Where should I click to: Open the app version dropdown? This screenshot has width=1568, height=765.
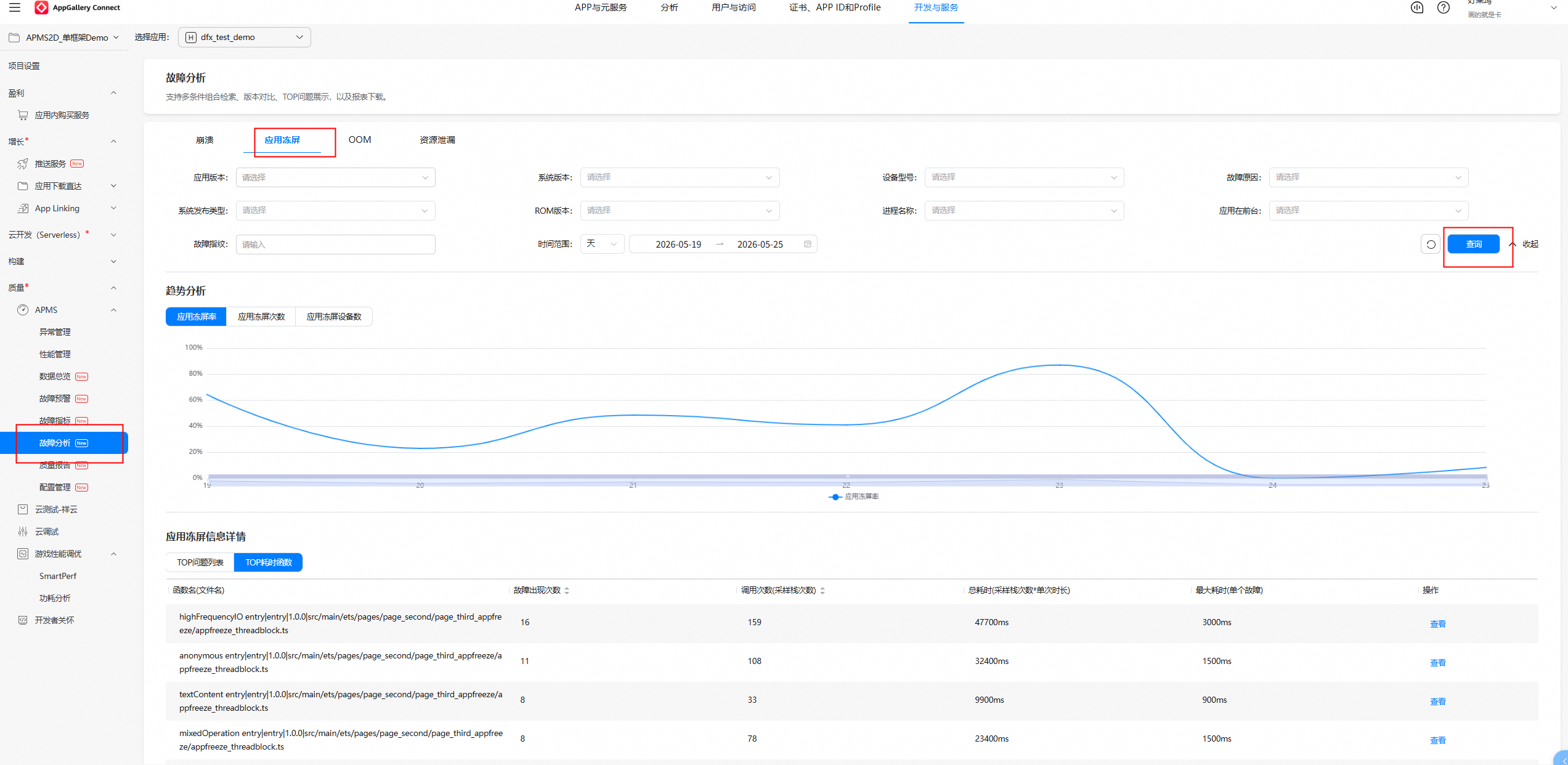coord(335,177)
